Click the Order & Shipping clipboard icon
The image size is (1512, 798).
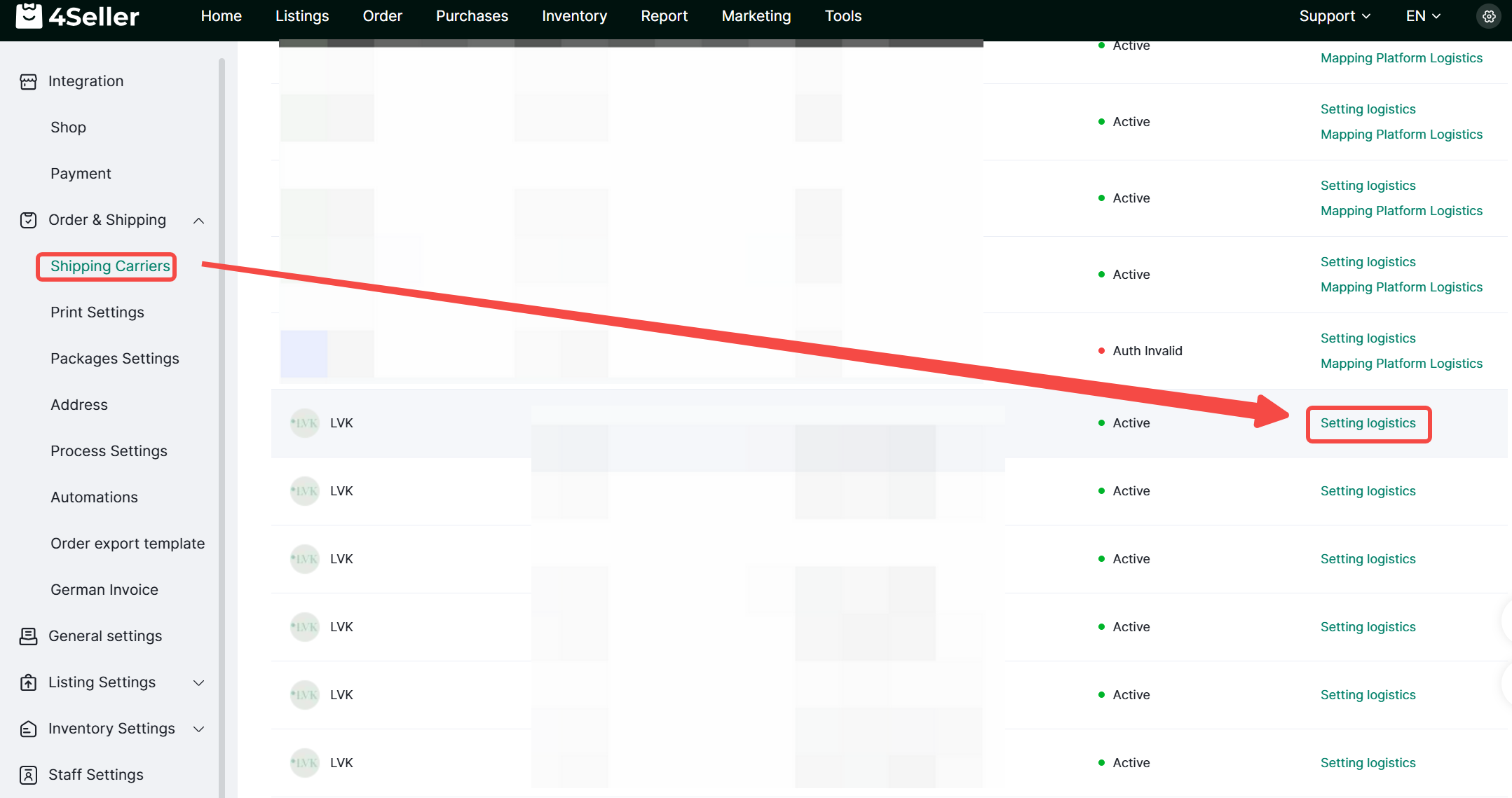(x=28, y=220)
